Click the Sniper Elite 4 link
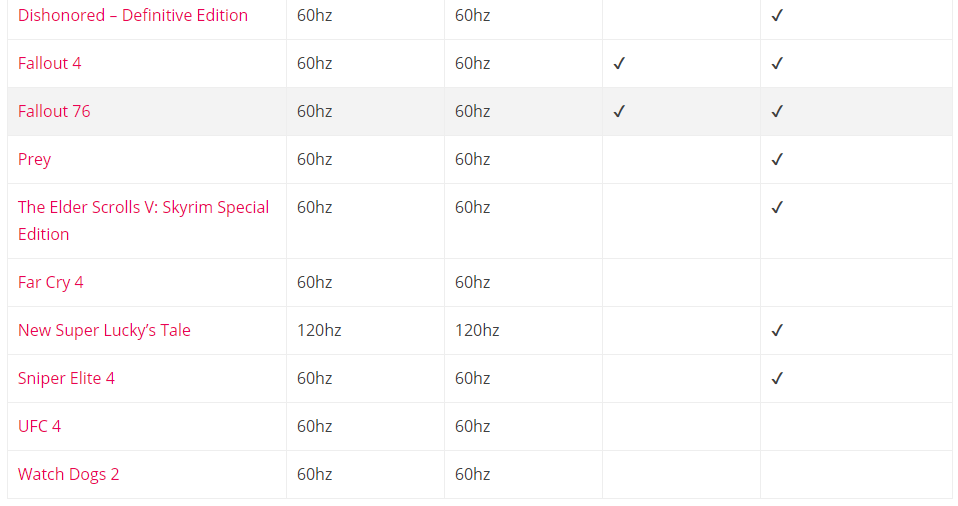 pos(66,378)
